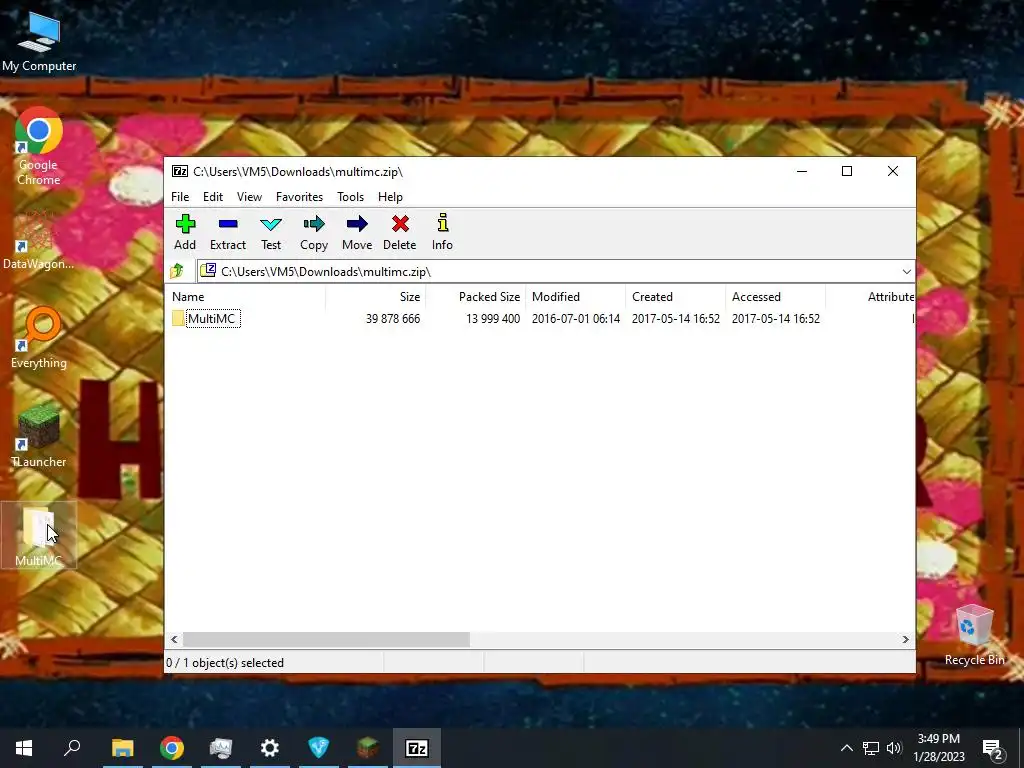This screenshot has height=768, width=1024.
Task: Click the Copy toolbar button
Action: pyautogui.click(x=313, y=232)
